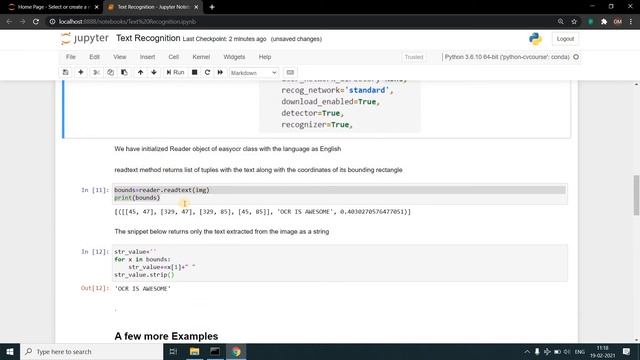The height and width of the screenshot is (360, 640).
Task: Open the Windows notification center
Action: (627, 351)
